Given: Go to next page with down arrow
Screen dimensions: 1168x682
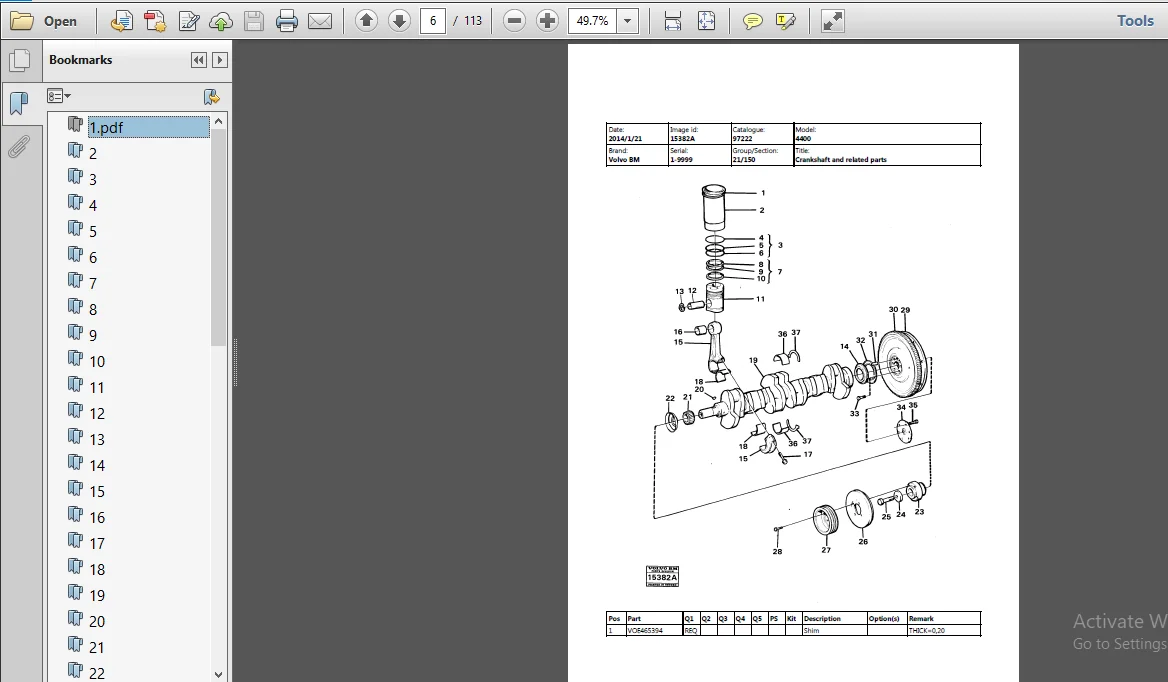Looking at the screenshot, I should pos(399,21).
